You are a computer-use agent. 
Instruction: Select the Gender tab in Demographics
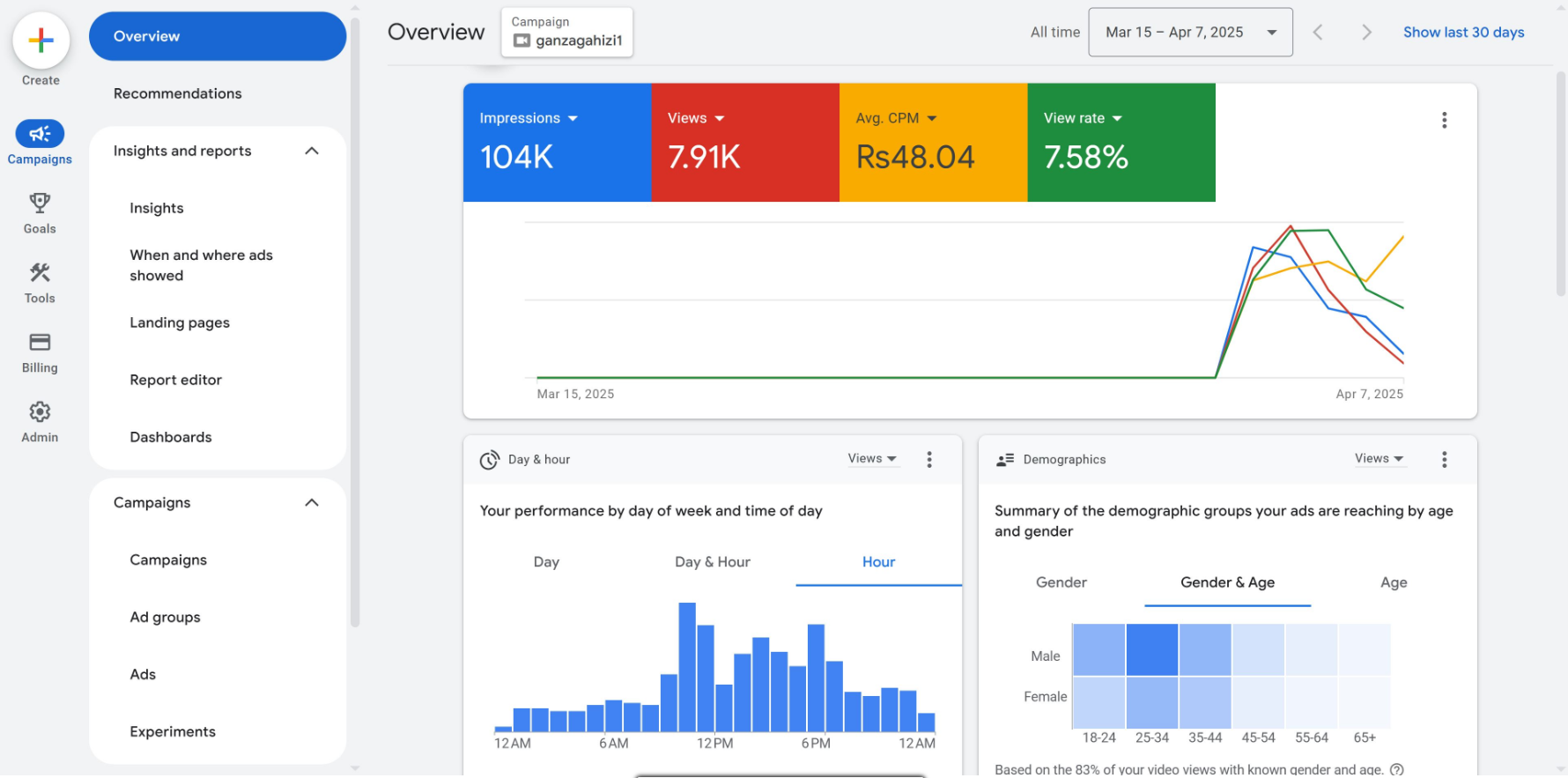(x=1061, y=582)
